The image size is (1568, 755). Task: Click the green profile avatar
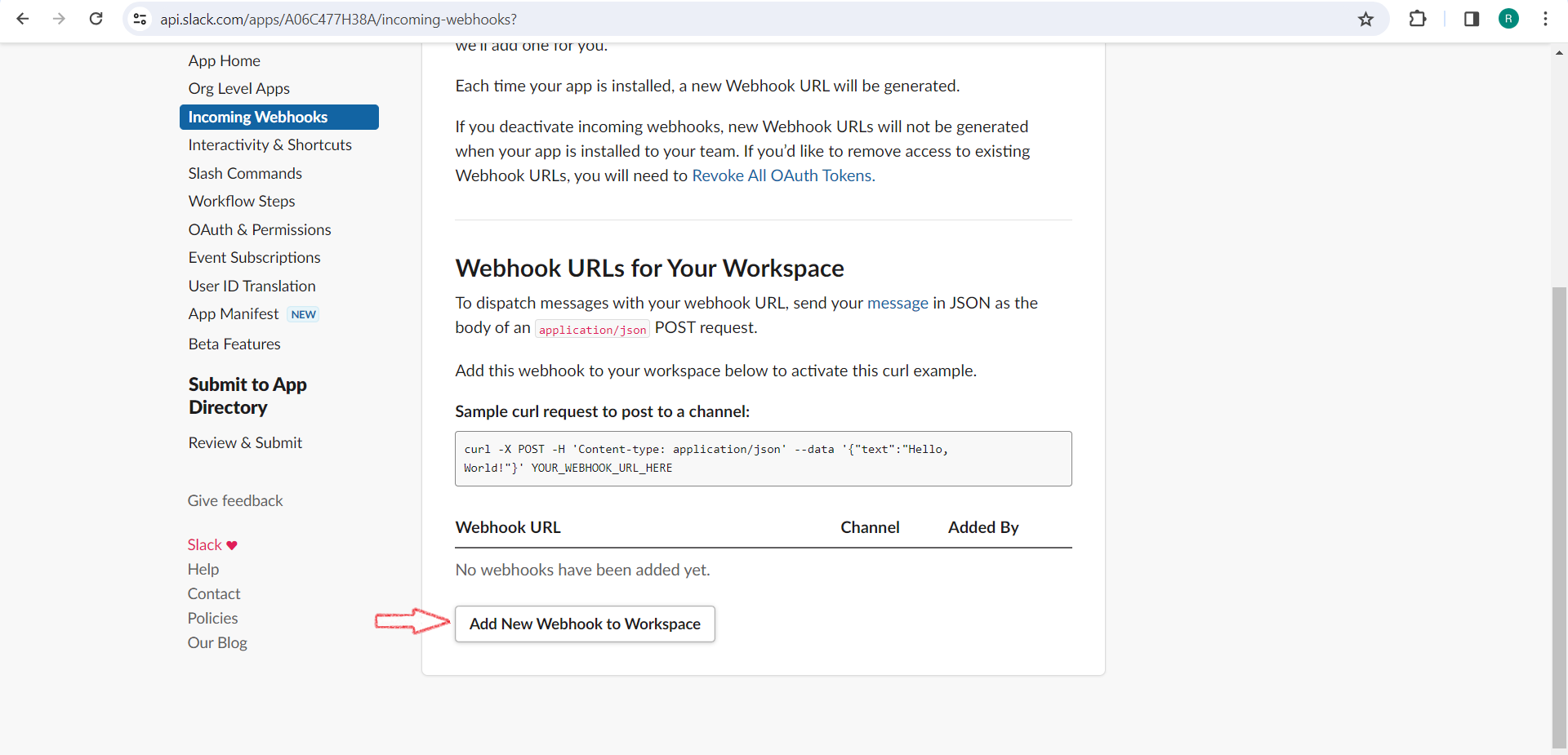pyautogui.click(x=1508, y=19)
